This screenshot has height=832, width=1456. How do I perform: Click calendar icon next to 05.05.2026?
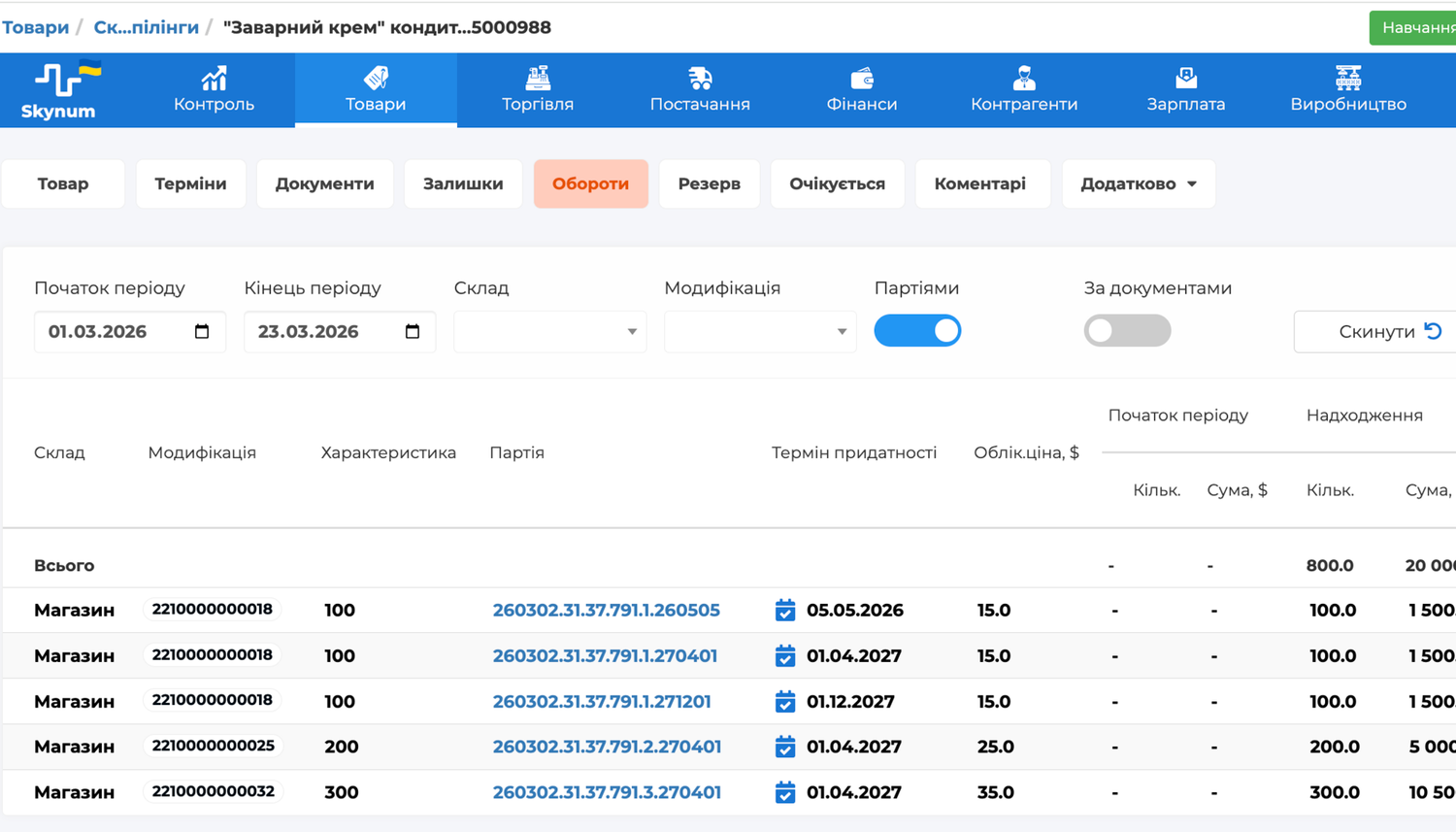[x=785, y=611]
